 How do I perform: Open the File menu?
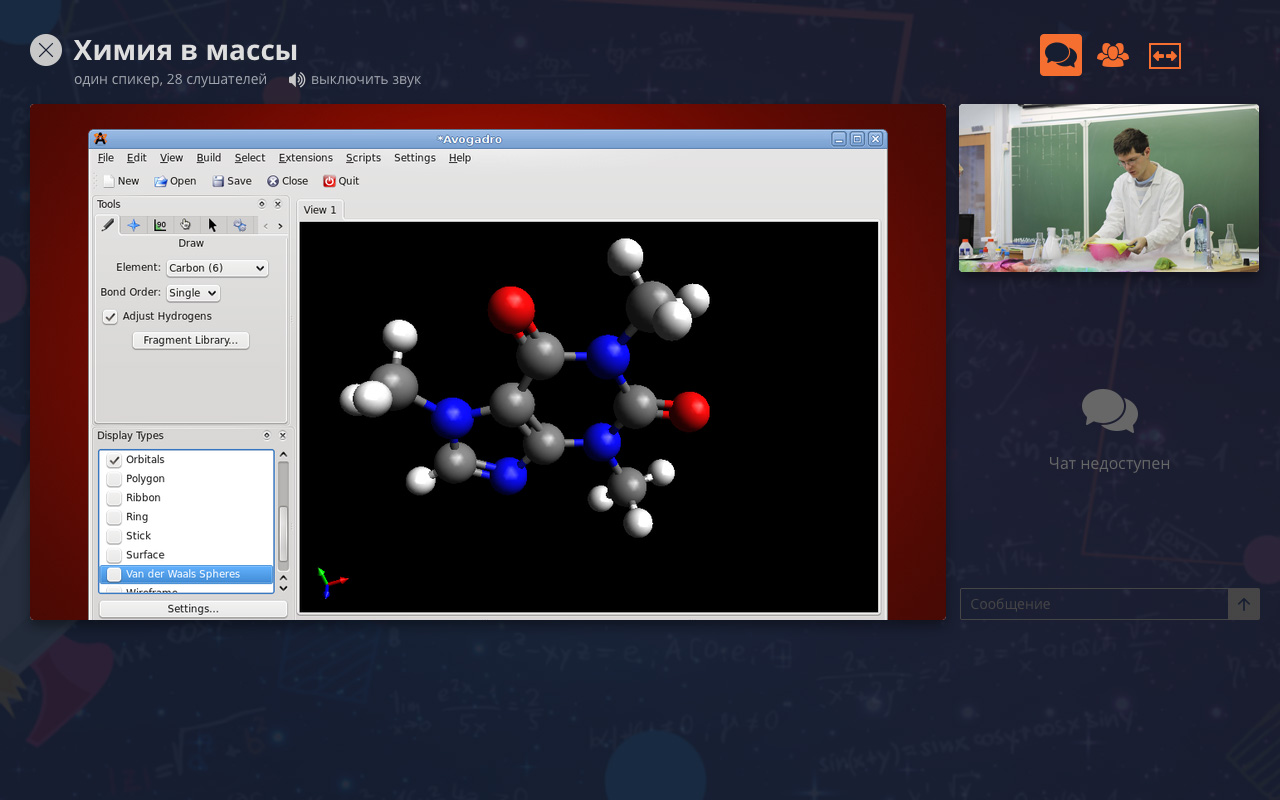pyautogui.click(x=106, y=158)
